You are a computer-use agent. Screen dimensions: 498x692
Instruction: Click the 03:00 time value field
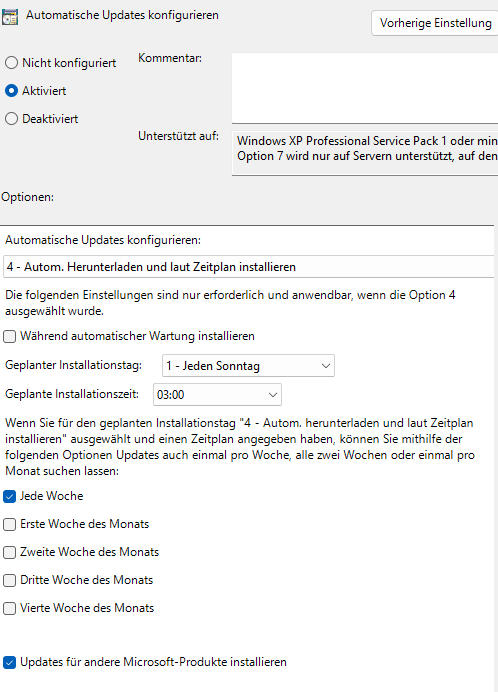tap(217, 395)
